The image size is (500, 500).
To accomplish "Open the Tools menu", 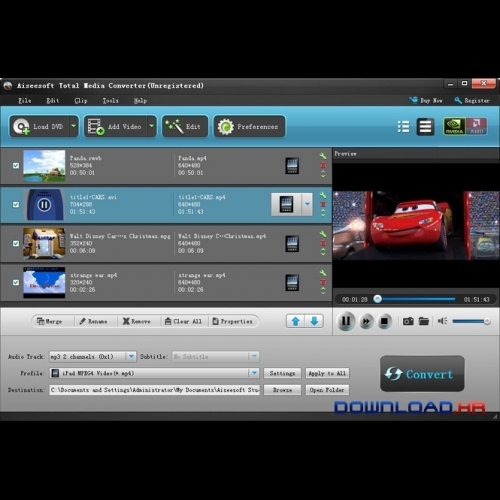I will pyautogui.click(x=110, y=101).
